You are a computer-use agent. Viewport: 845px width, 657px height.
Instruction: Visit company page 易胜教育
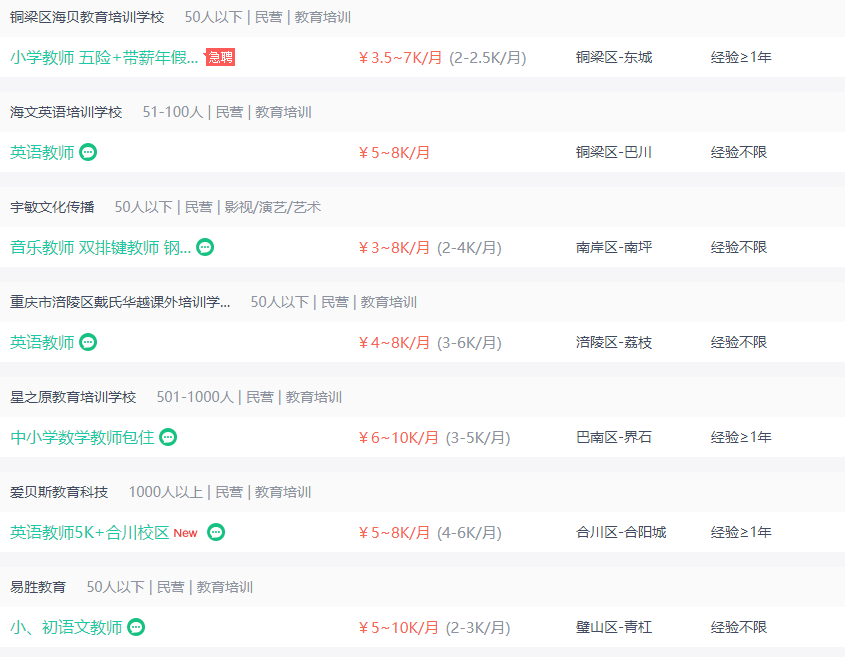pos(38,587)
